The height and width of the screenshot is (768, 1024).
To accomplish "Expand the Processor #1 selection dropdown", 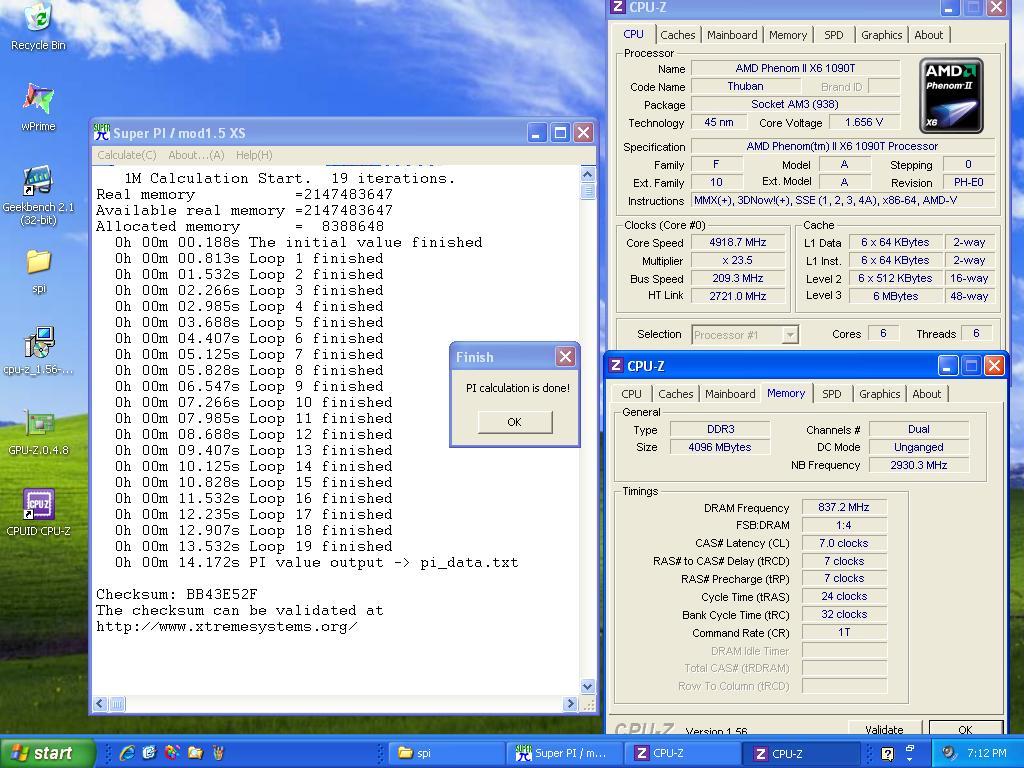I will pos(790,335).
